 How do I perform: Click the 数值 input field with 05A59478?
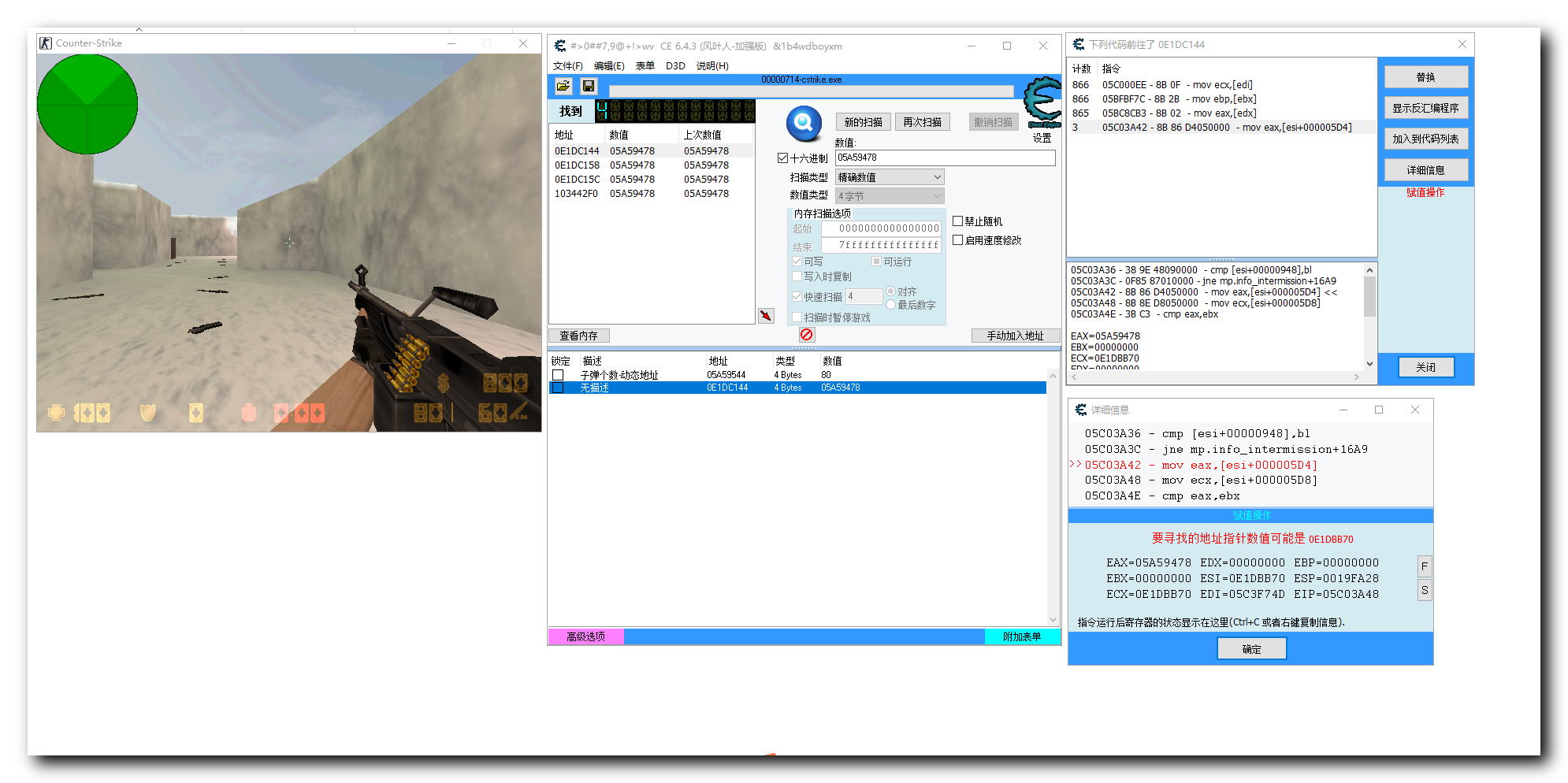click(x=945, y=158)
